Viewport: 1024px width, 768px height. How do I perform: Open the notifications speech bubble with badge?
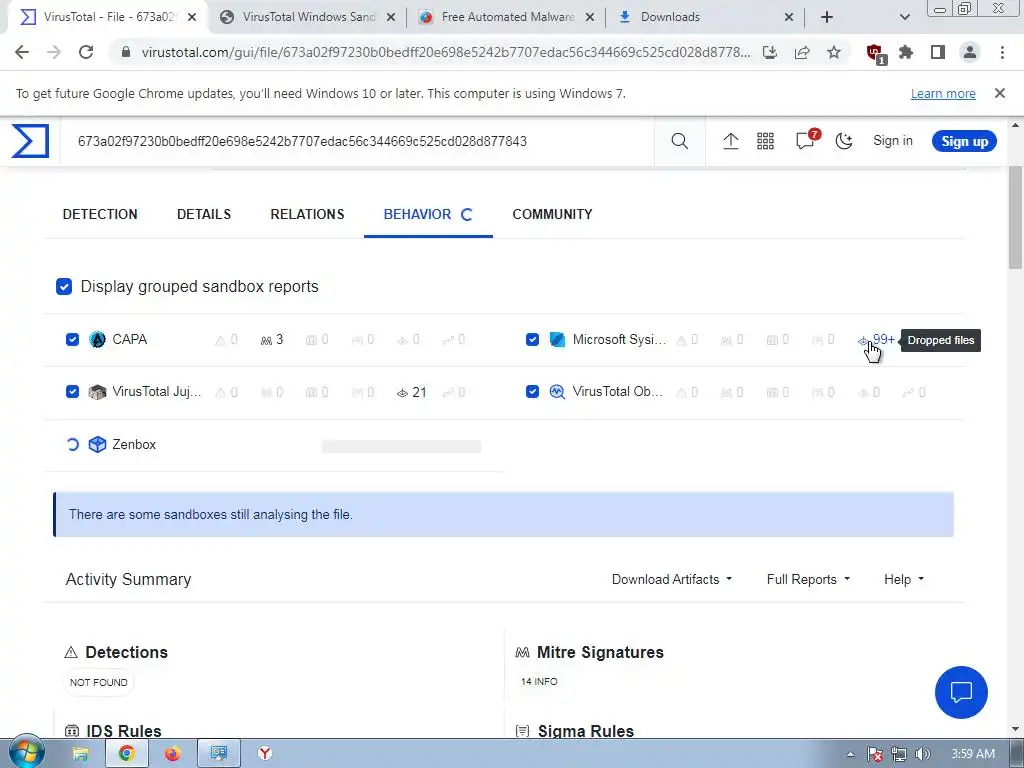pos(807,139)
